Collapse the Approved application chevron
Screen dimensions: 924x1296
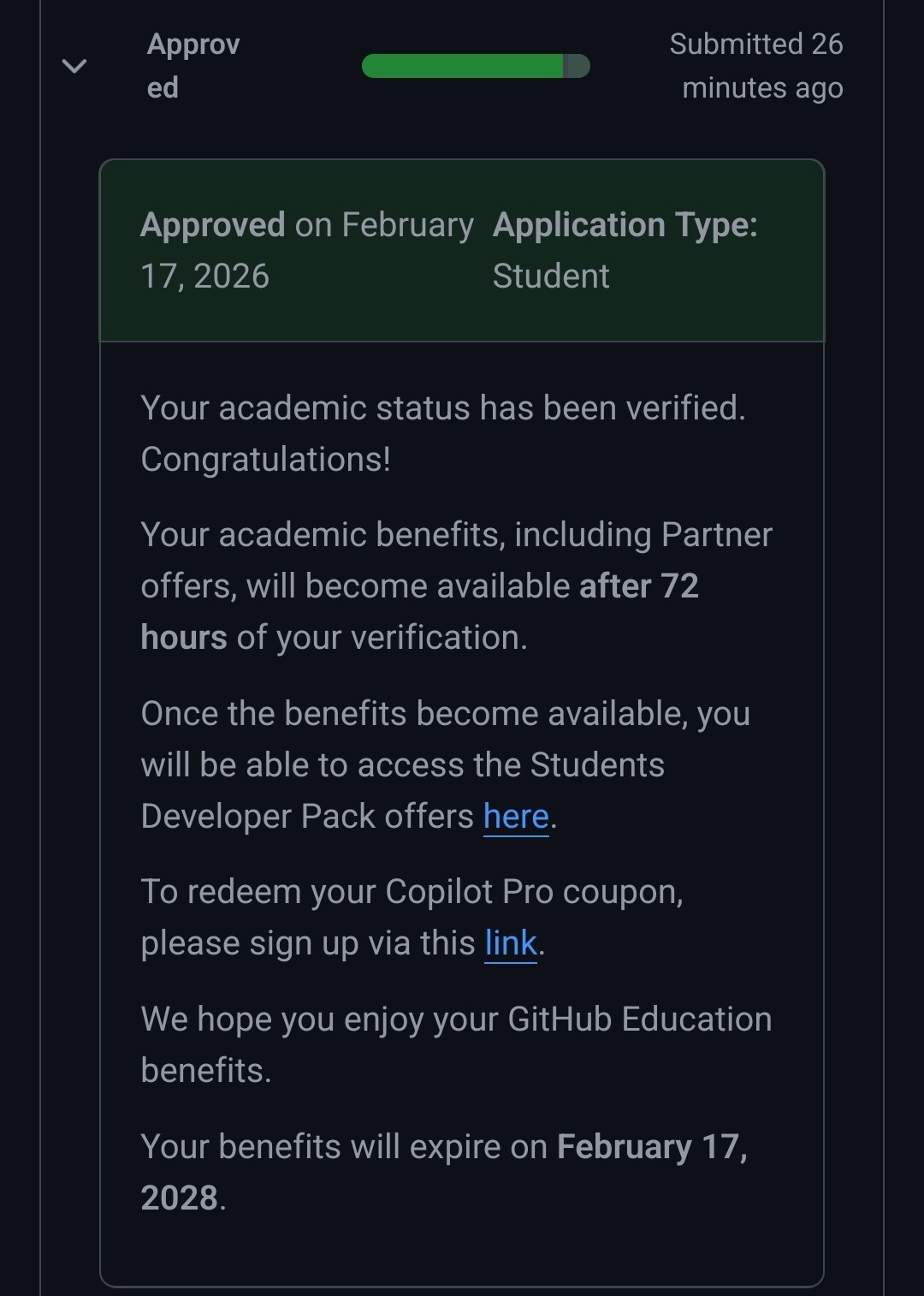(74, 66)
